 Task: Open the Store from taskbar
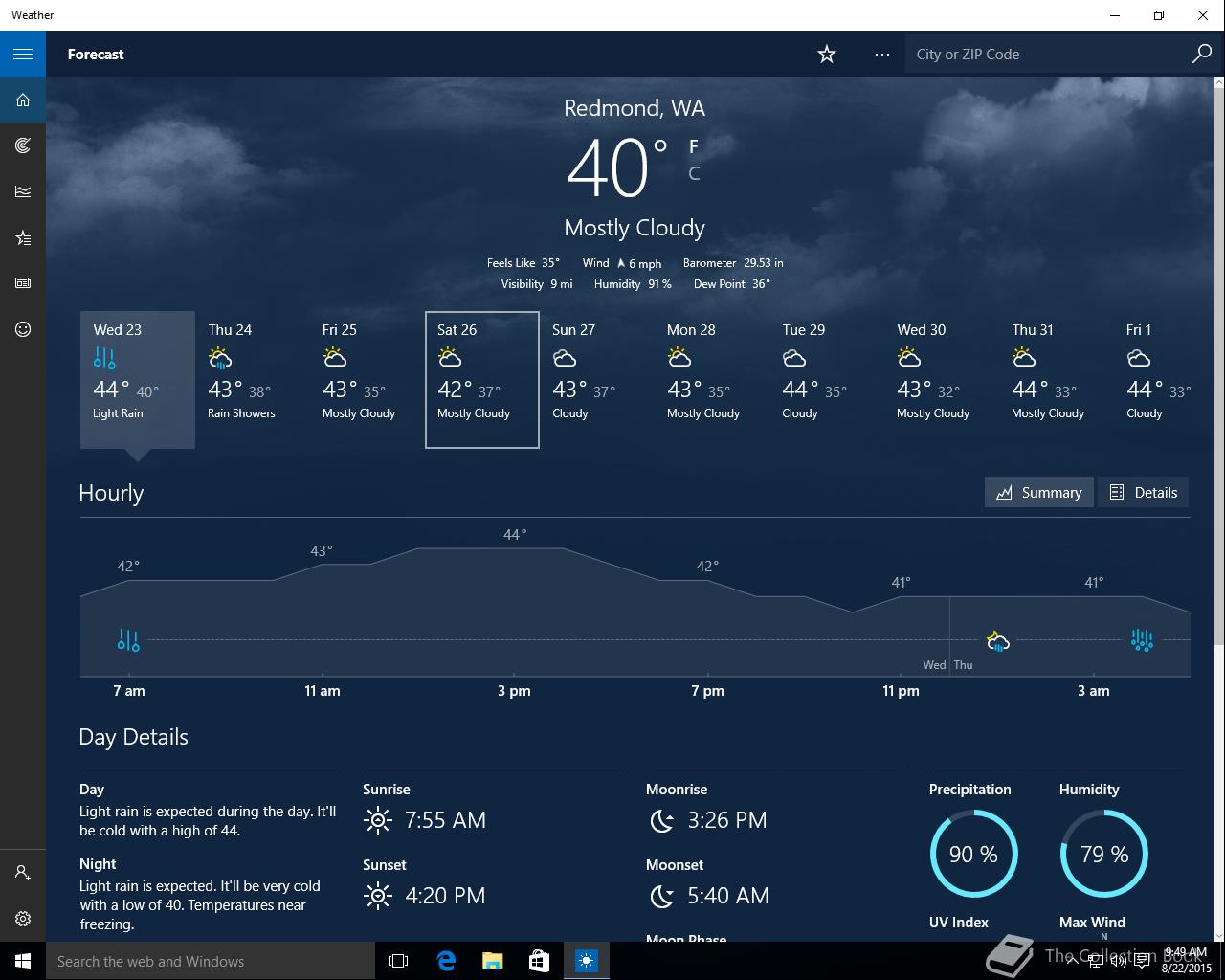[539, 961]
